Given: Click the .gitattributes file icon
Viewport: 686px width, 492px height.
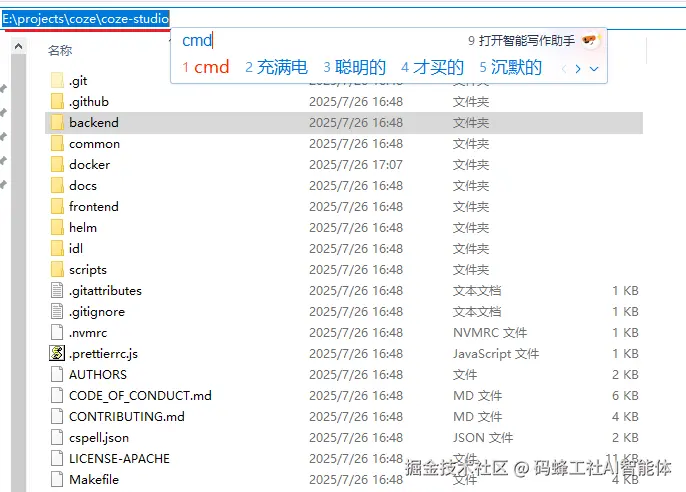Looking at the screenshot, I should [57, 290].
